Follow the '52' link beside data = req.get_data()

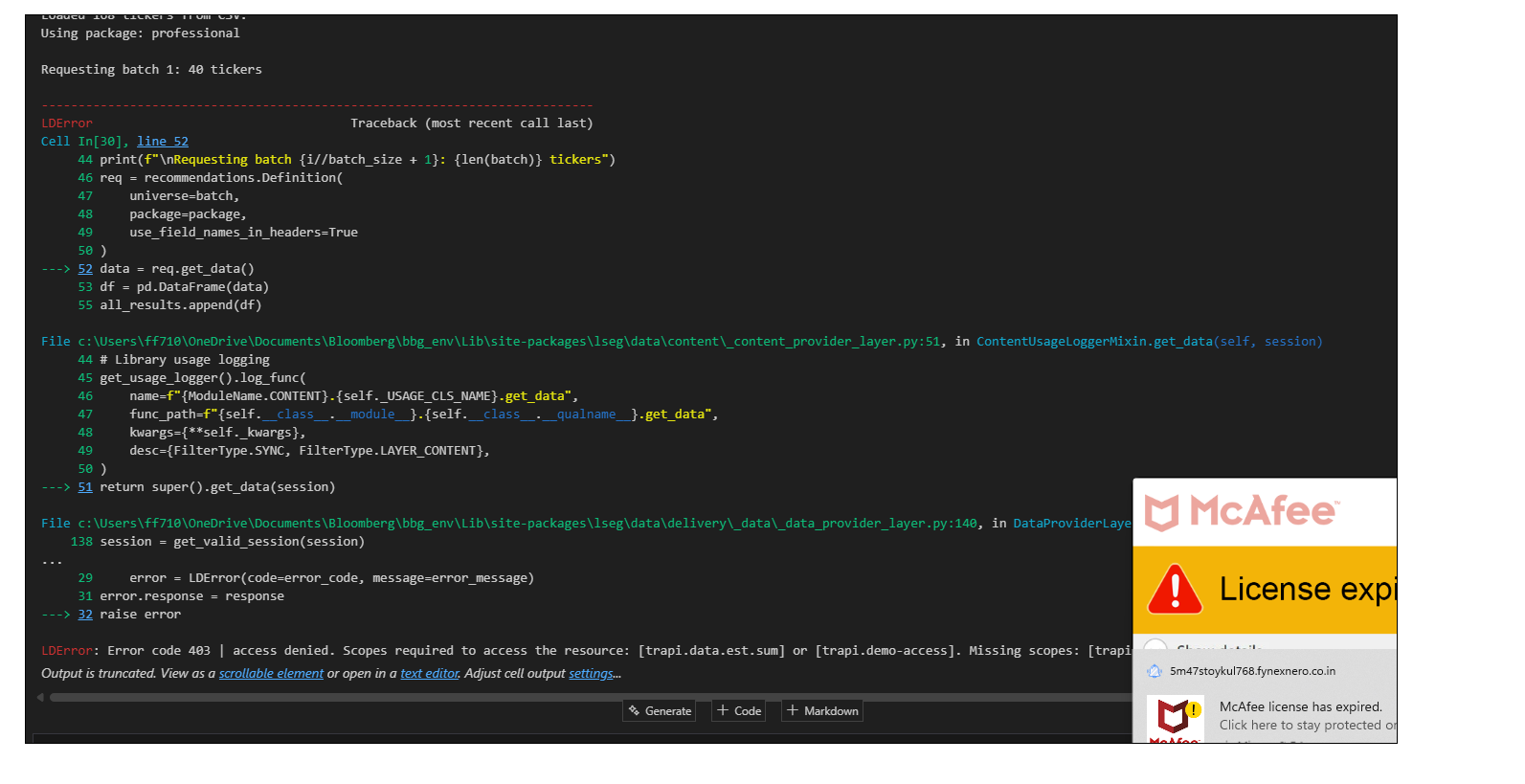(x=85, y=269)
